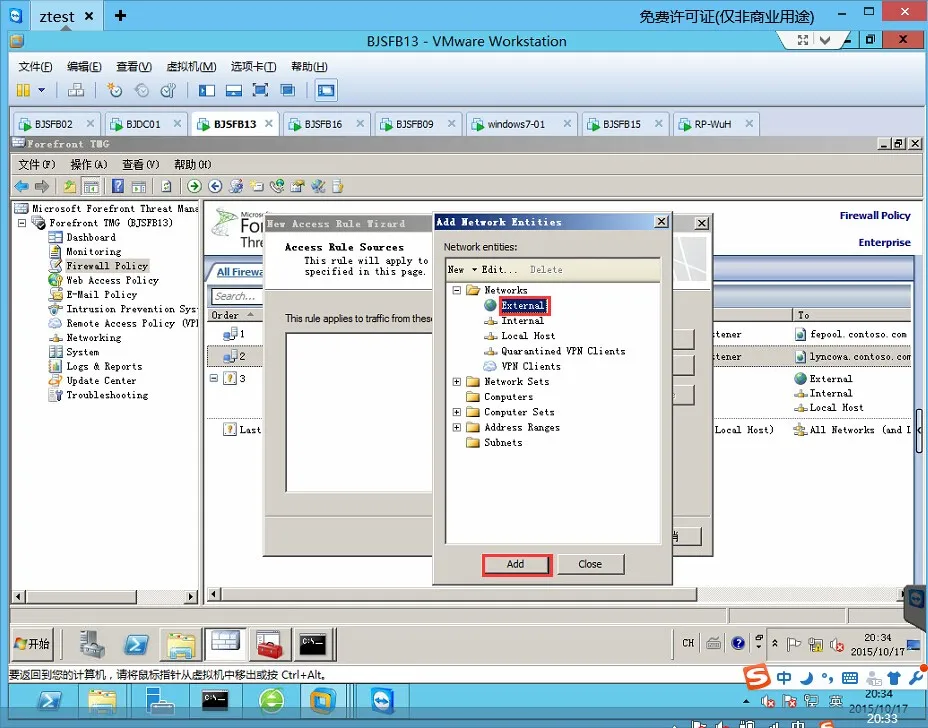This screenshot has height=728, width=928.
Task: Open the New dropdown in Network entities
Action: coord(462,270)
